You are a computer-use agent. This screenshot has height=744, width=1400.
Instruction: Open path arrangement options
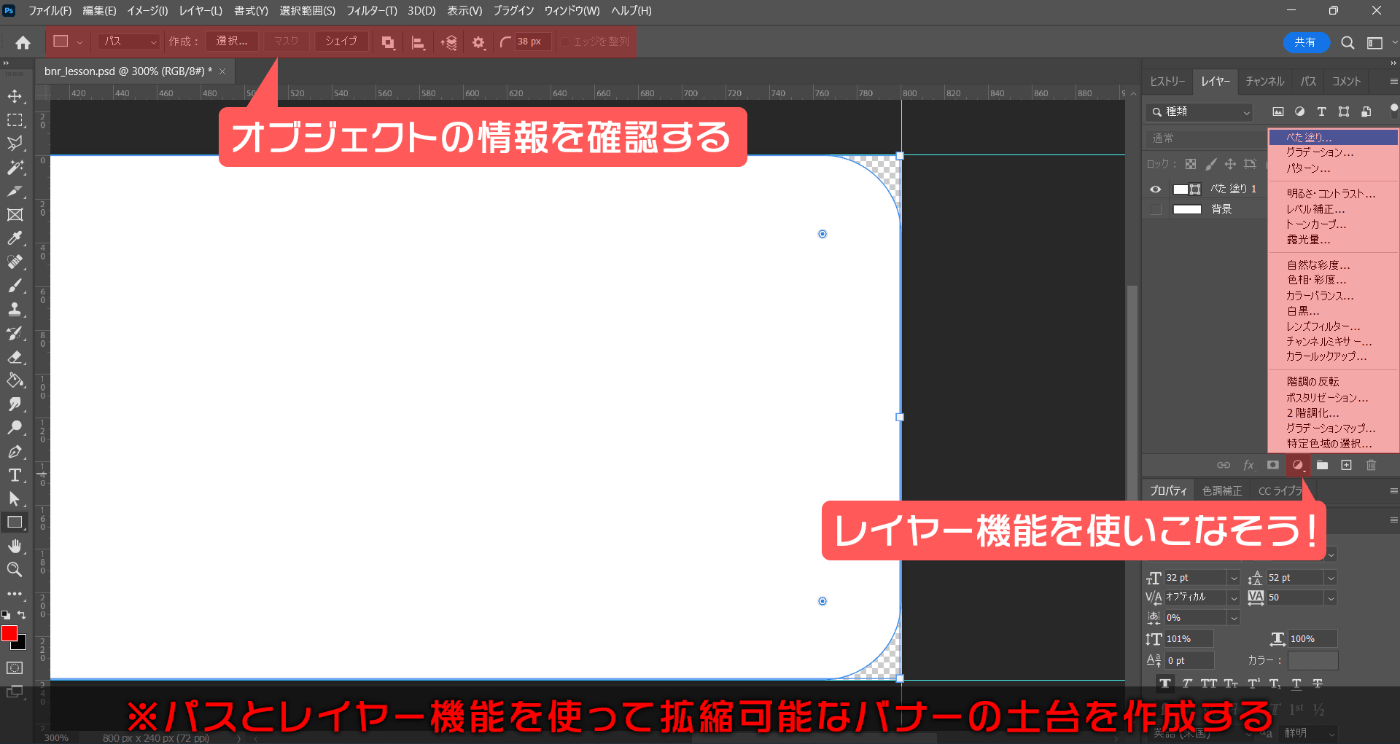point(449,42)
